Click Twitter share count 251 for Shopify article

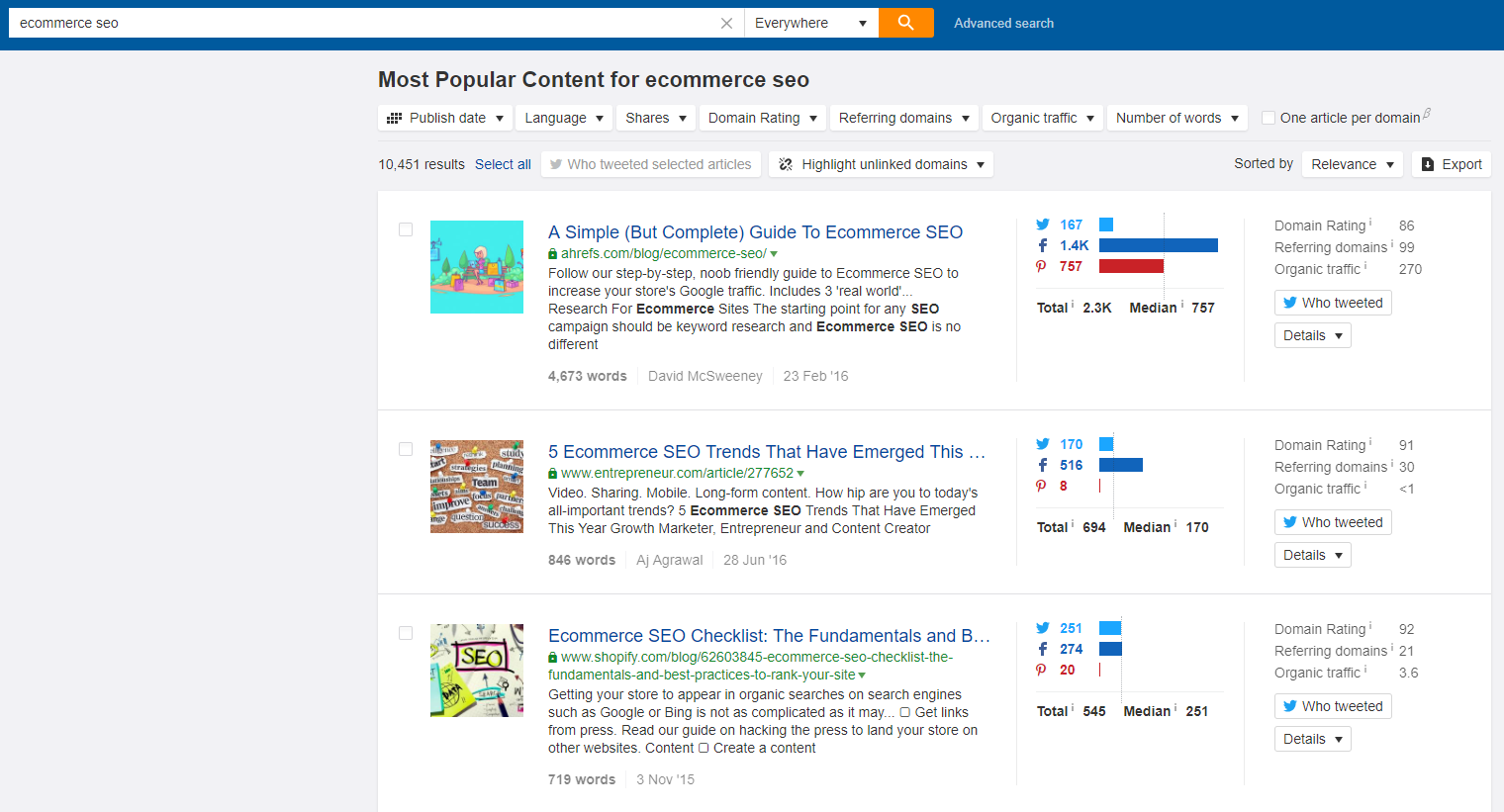tap(1071, 628)
